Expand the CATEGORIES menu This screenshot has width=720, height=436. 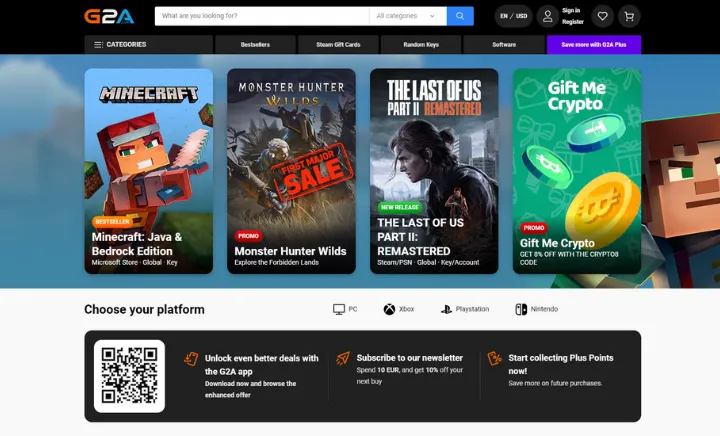point(149,45)
